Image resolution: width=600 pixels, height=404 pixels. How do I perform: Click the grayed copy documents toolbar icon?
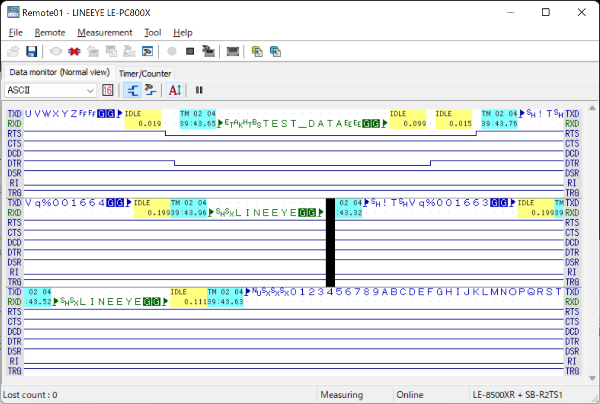111,51
